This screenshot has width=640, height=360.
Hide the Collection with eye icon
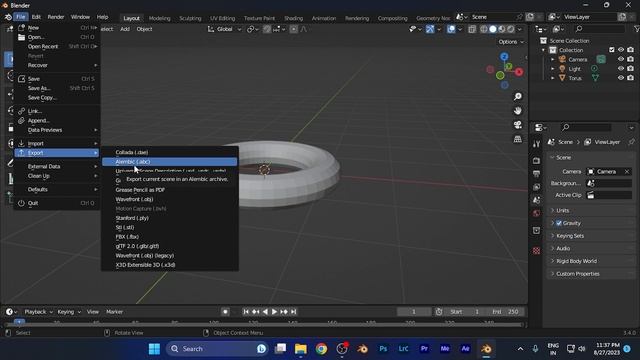pos(621,50)
